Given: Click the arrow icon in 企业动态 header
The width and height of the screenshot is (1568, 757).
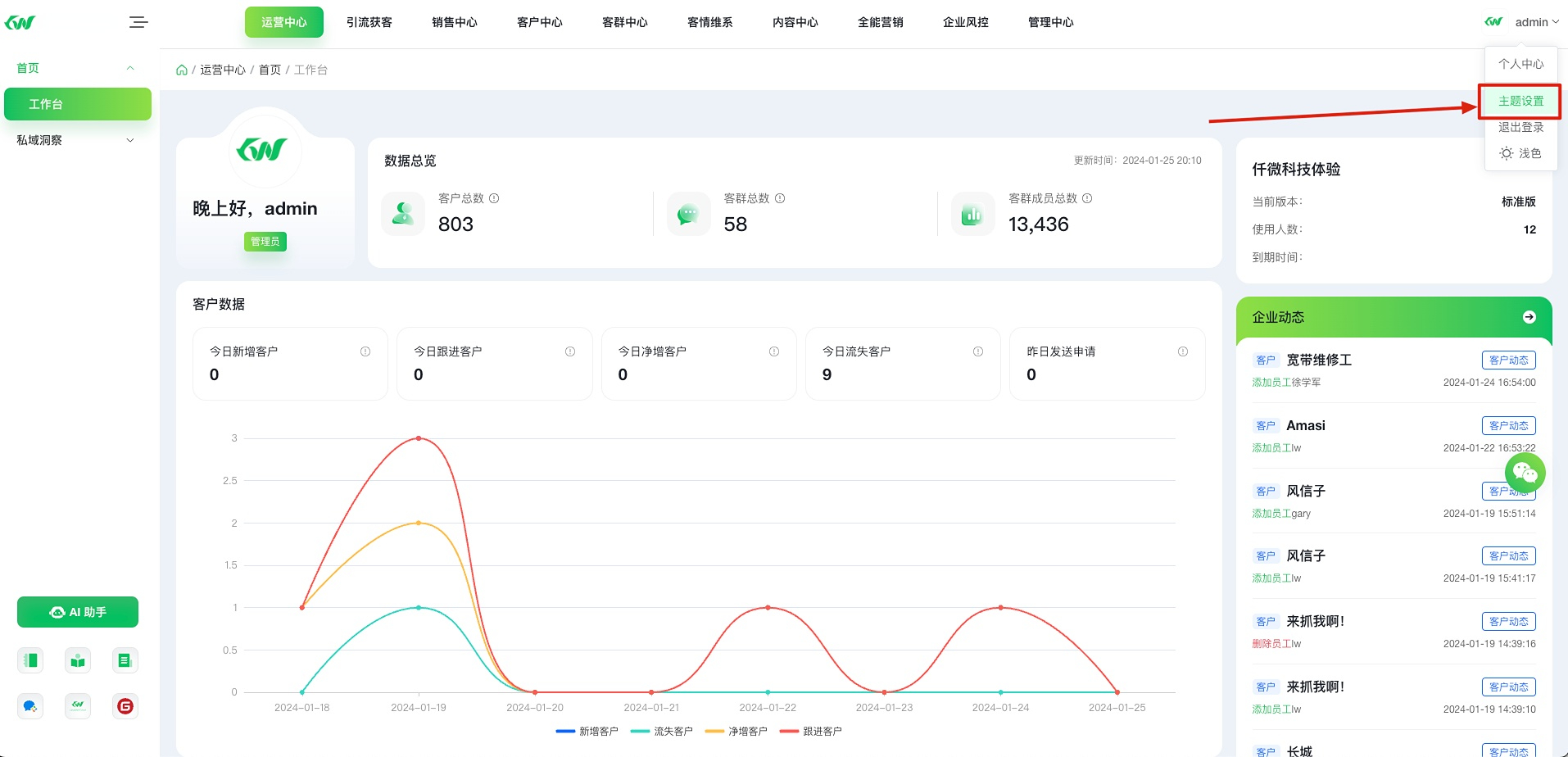Looking at the screenshot, I should (1529, 317).
